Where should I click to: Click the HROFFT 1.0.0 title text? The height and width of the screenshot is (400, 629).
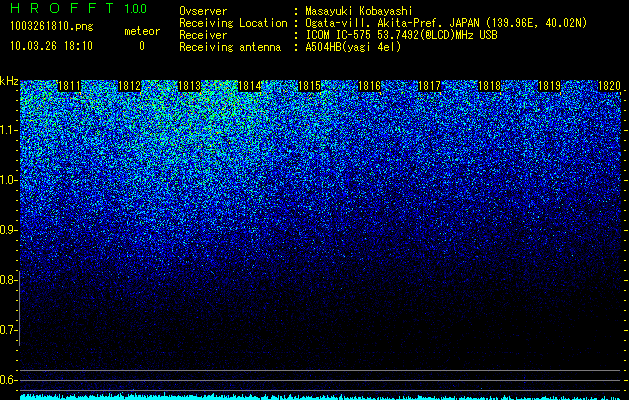(x=79, y=8)
